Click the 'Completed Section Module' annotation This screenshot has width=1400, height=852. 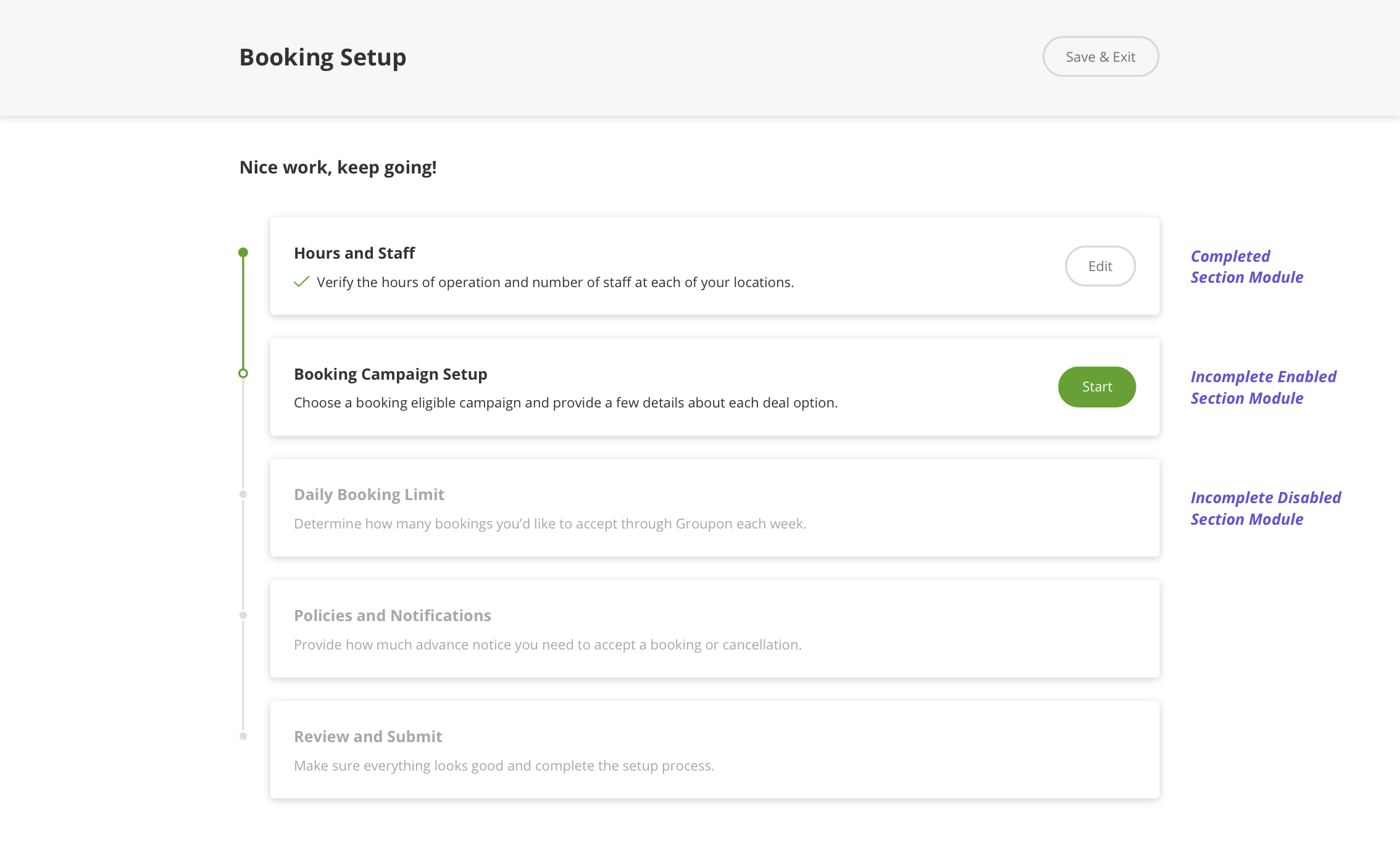[x=1247, y=266]
